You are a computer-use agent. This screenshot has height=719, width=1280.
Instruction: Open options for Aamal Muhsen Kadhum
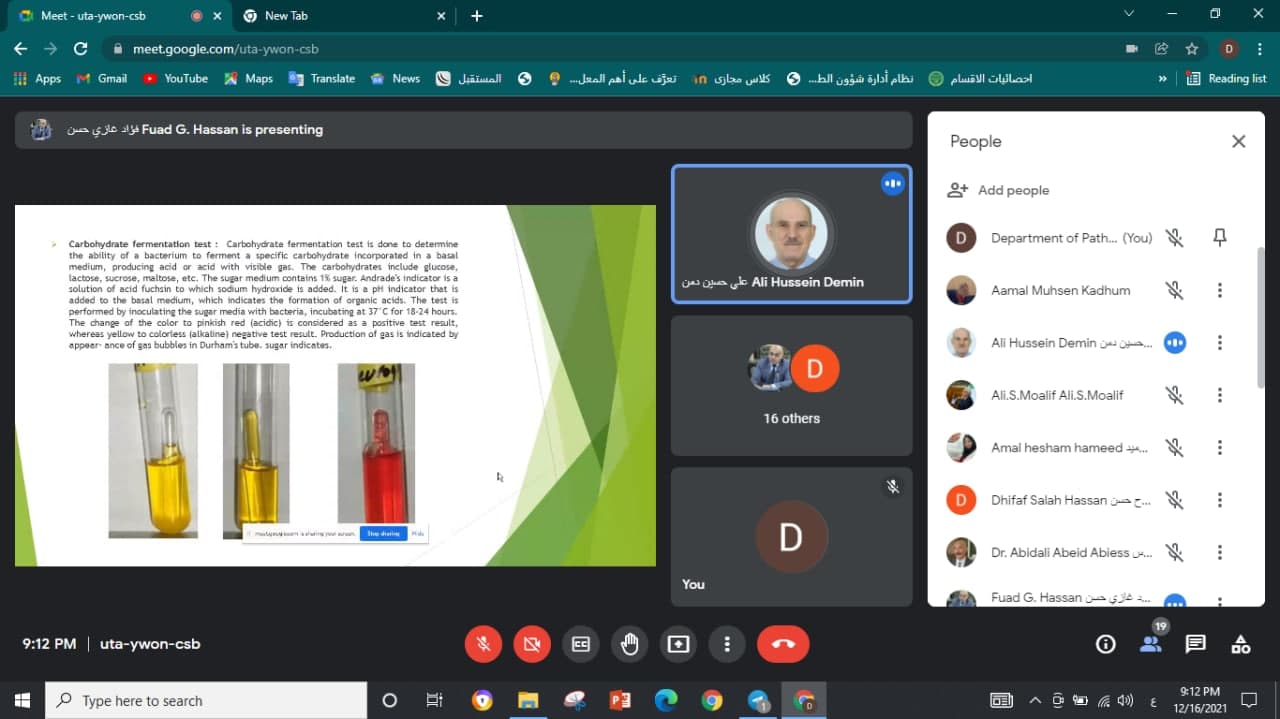pyautogui.click(x=1219, y=290)
